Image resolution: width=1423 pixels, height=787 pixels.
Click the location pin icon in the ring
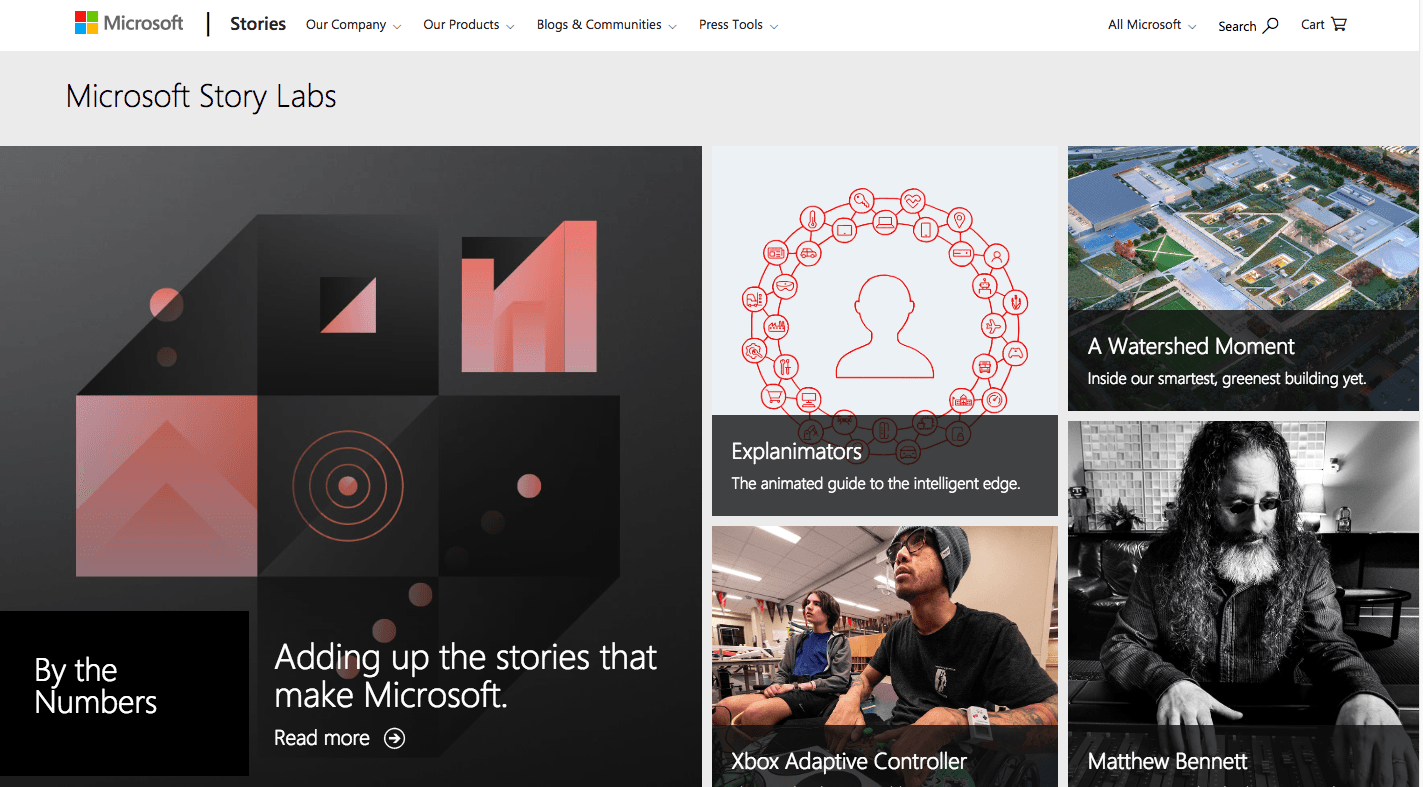click(x=960, y=220)
